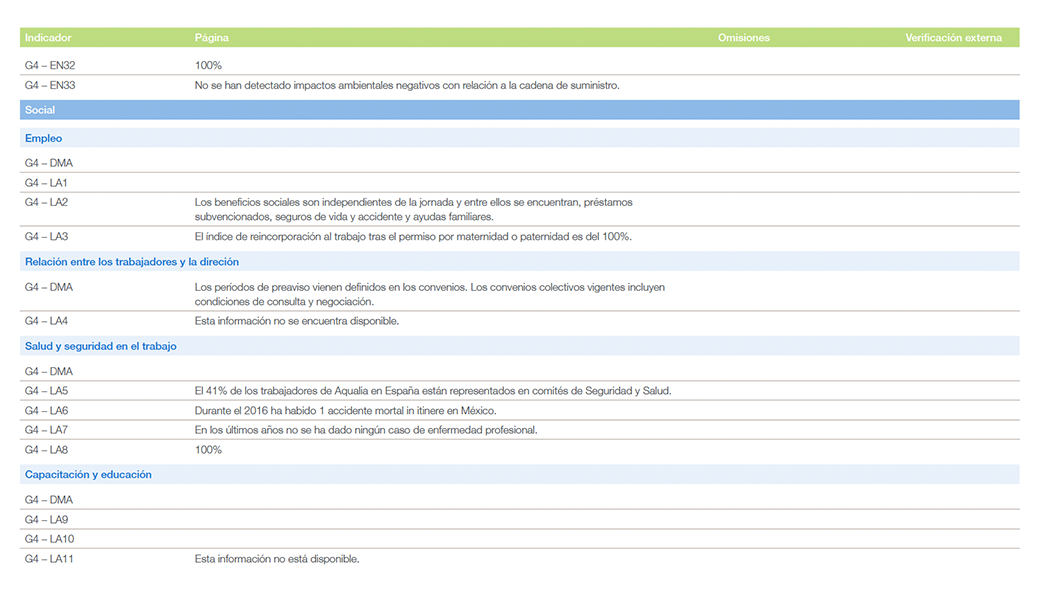Click the text about beneficios sociales
This screenshot has width=1040, height=604.
coord(413,210)
